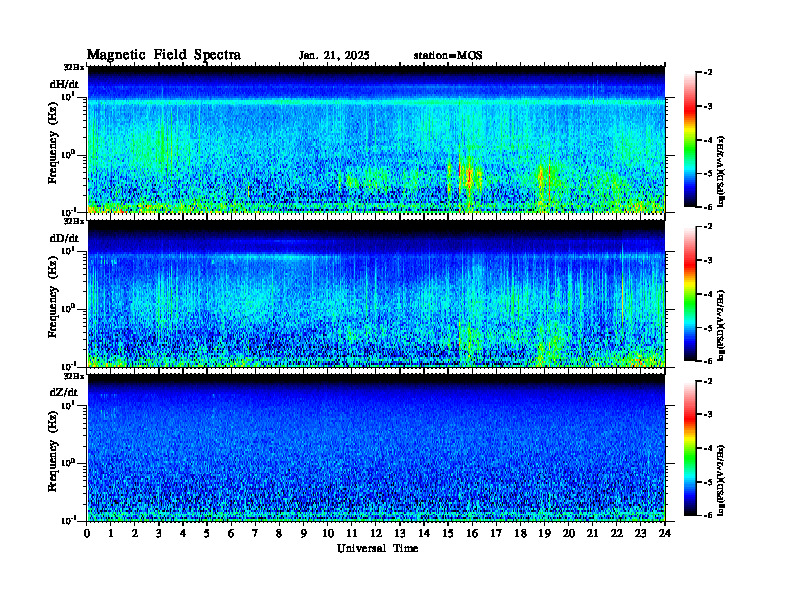The image size is (792, 612).
Task: Click the "32Hz" label atop dD/dt panel
Action: (74, 221)
